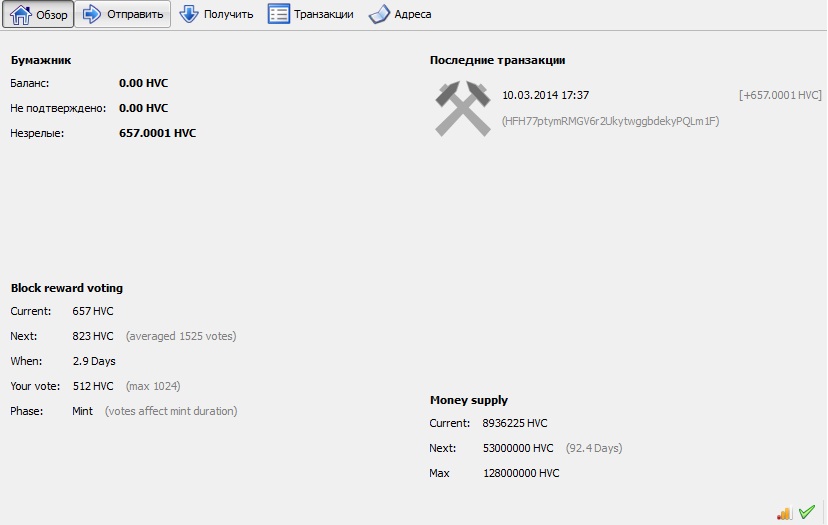The image size is (828, 525).
Task: Click the blue arrow Отправить icon
Action: coord(92,14)
